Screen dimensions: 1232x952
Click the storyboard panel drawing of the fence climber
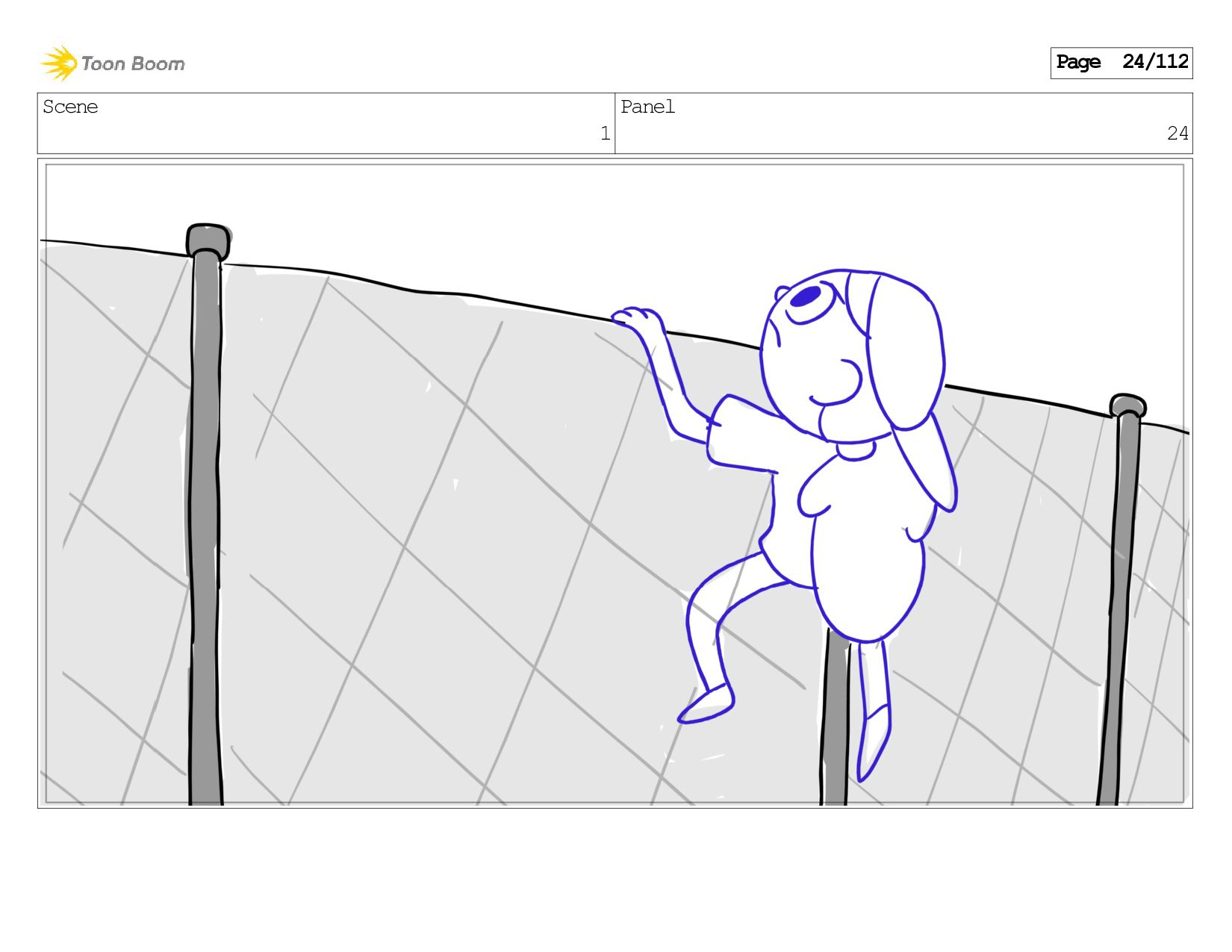615,483
